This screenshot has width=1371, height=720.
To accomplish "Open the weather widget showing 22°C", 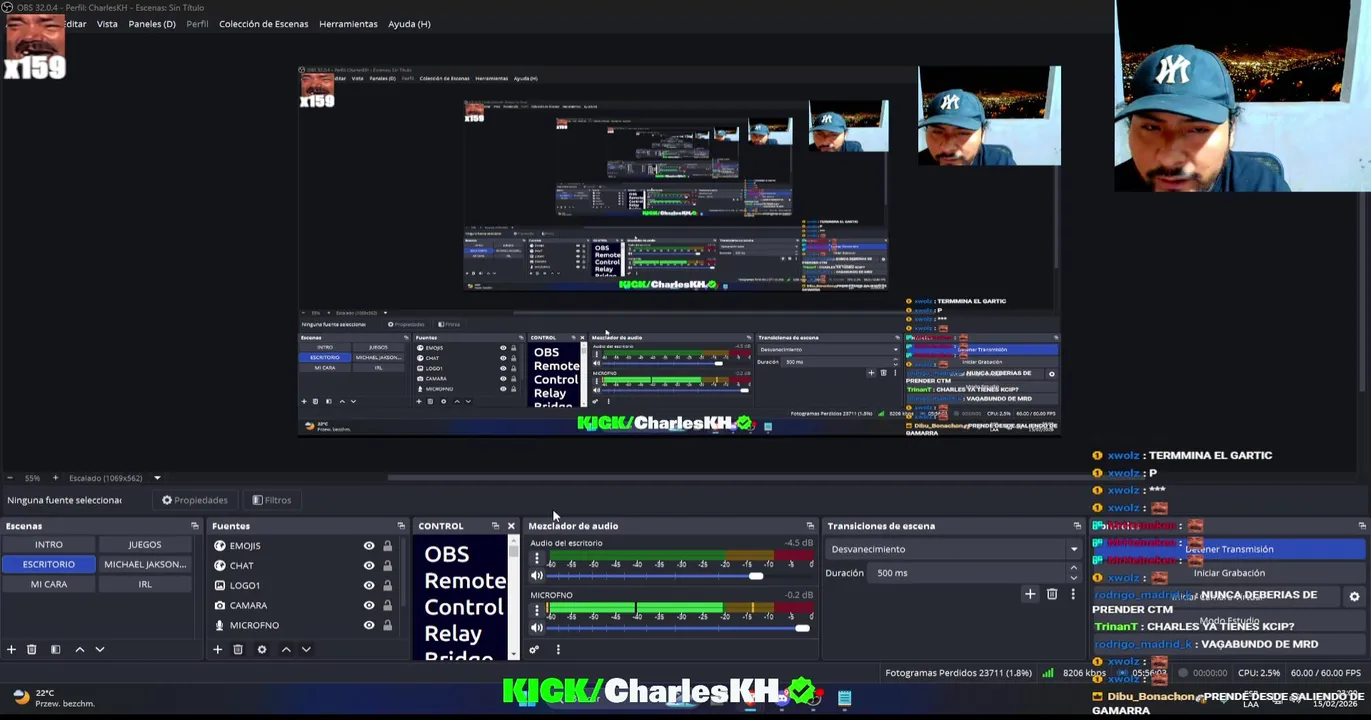I will tap(55, 697).
